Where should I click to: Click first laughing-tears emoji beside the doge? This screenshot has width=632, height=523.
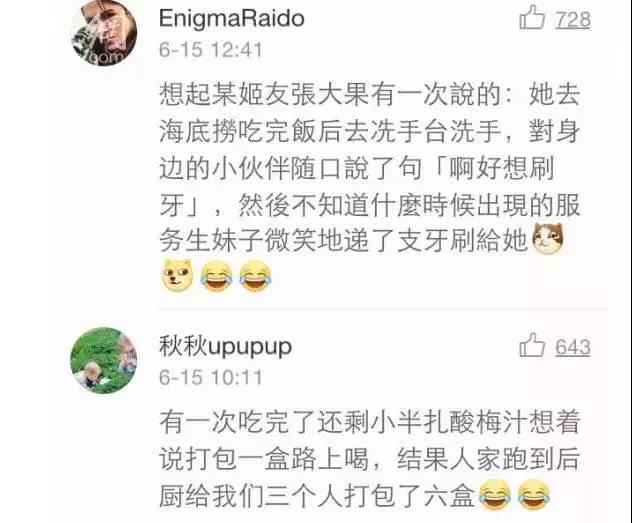(217, 276)
